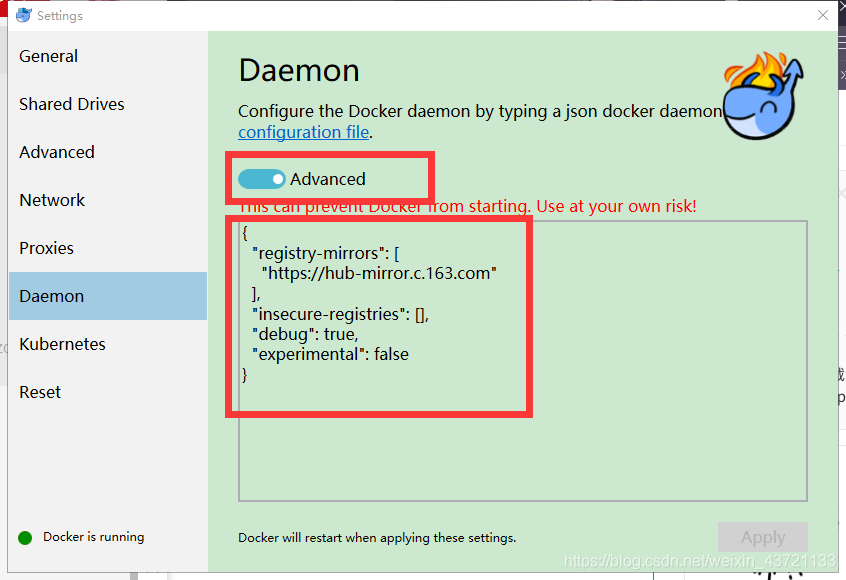Click the "Docker is running" status text
Screen dimensions: 846x580
click(x=93, y=537)
